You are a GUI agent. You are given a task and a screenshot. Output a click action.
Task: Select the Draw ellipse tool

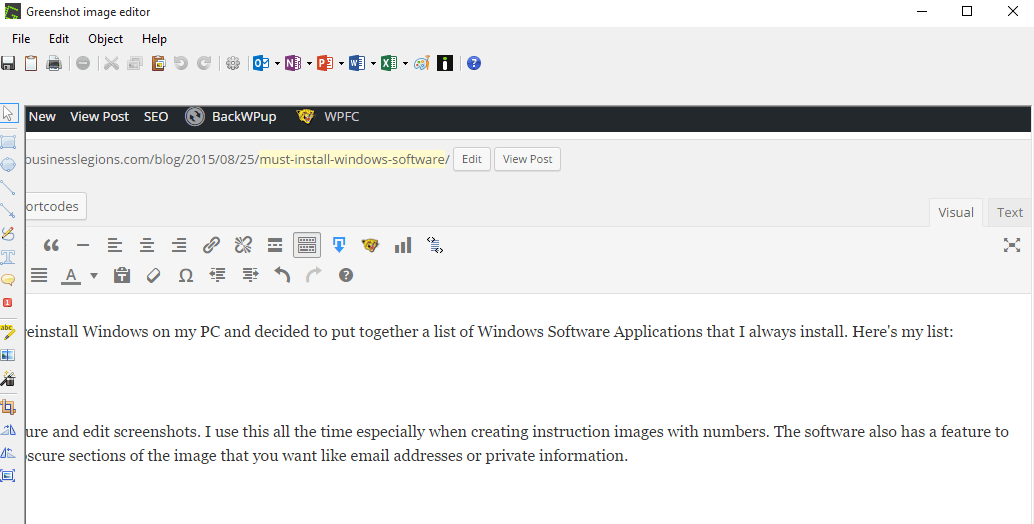tap(8, 165)
